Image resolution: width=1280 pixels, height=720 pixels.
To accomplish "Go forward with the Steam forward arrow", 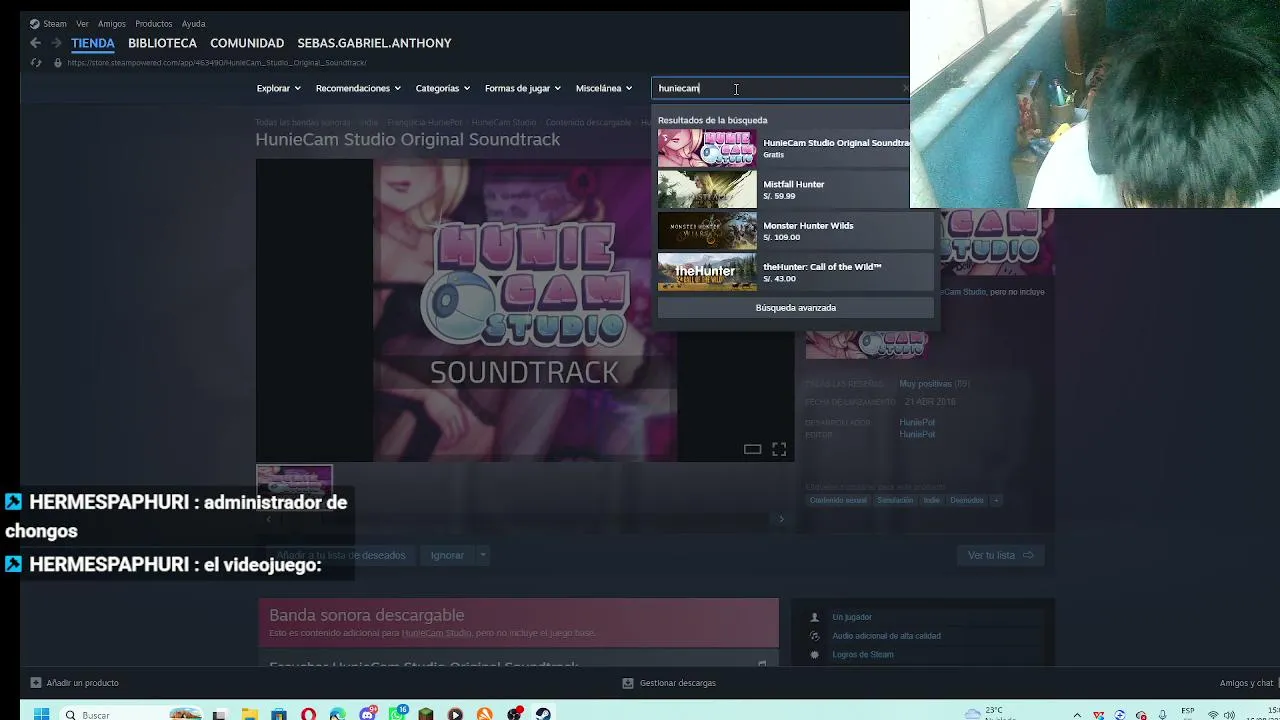I will click(56, 43).
